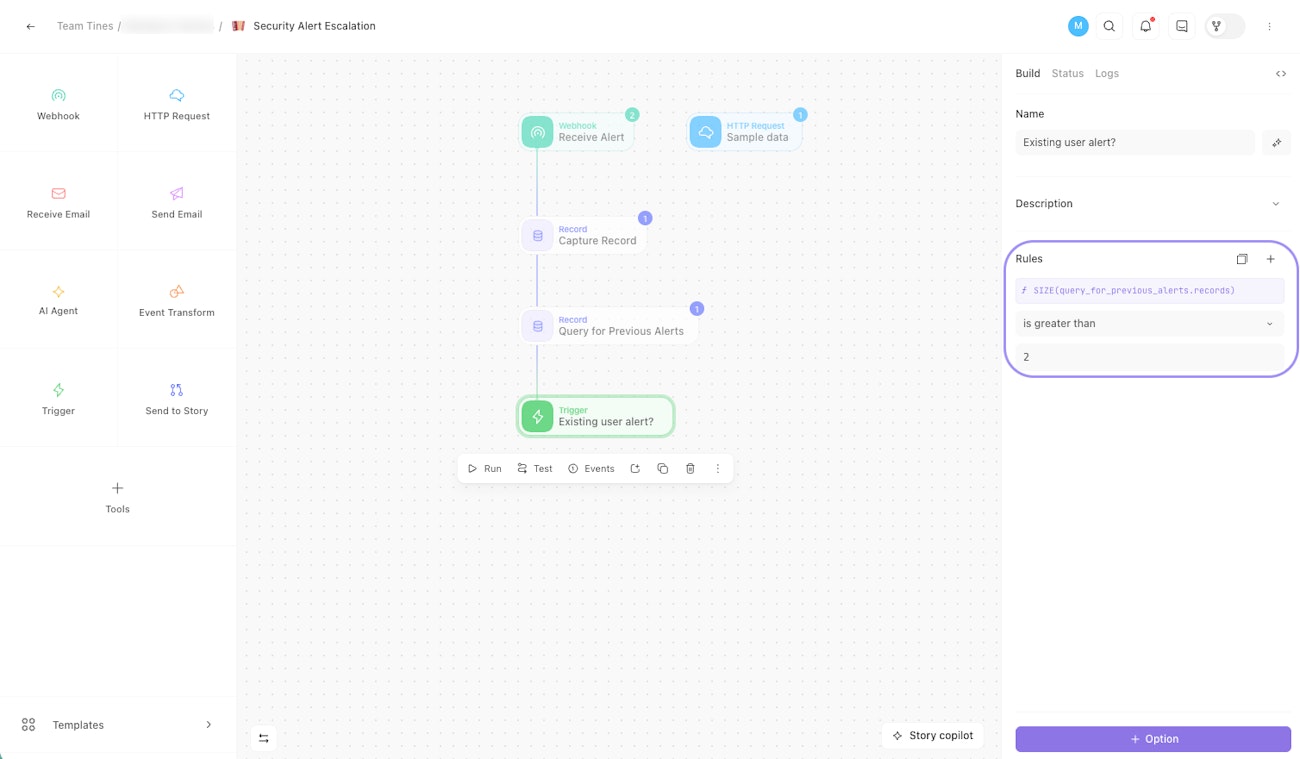This screenshot has height=759, width=1300.
Task: Click the Send to Story icon
Action: click(177, 391)
